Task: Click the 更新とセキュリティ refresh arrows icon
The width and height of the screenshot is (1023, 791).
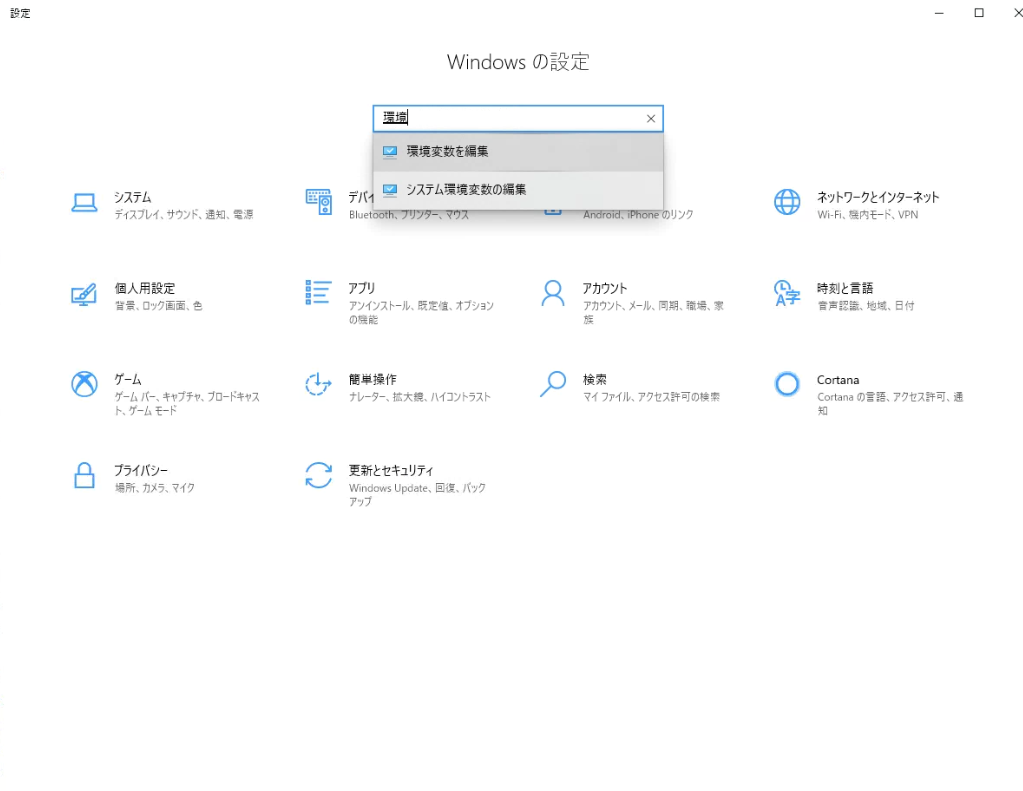Action: pos(318,475)
